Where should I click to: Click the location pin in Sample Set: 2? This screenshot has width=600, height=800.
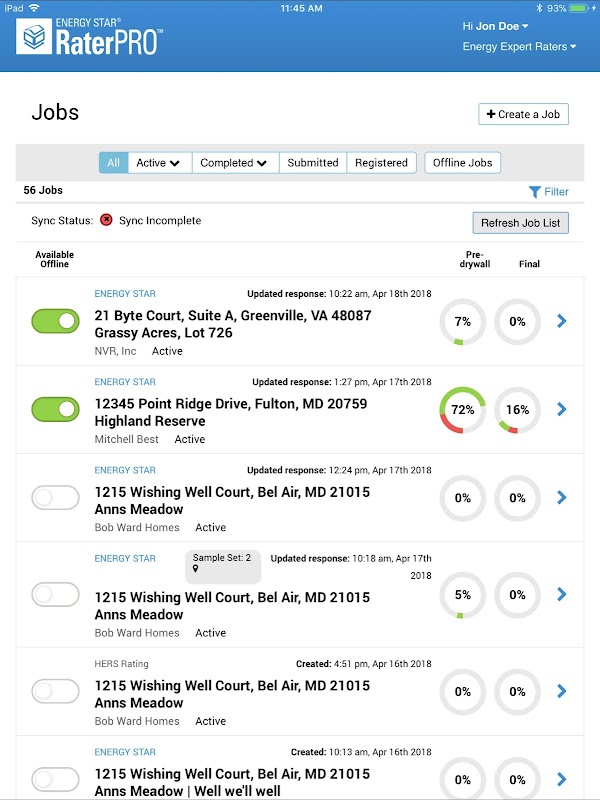(x=195, y=568)
